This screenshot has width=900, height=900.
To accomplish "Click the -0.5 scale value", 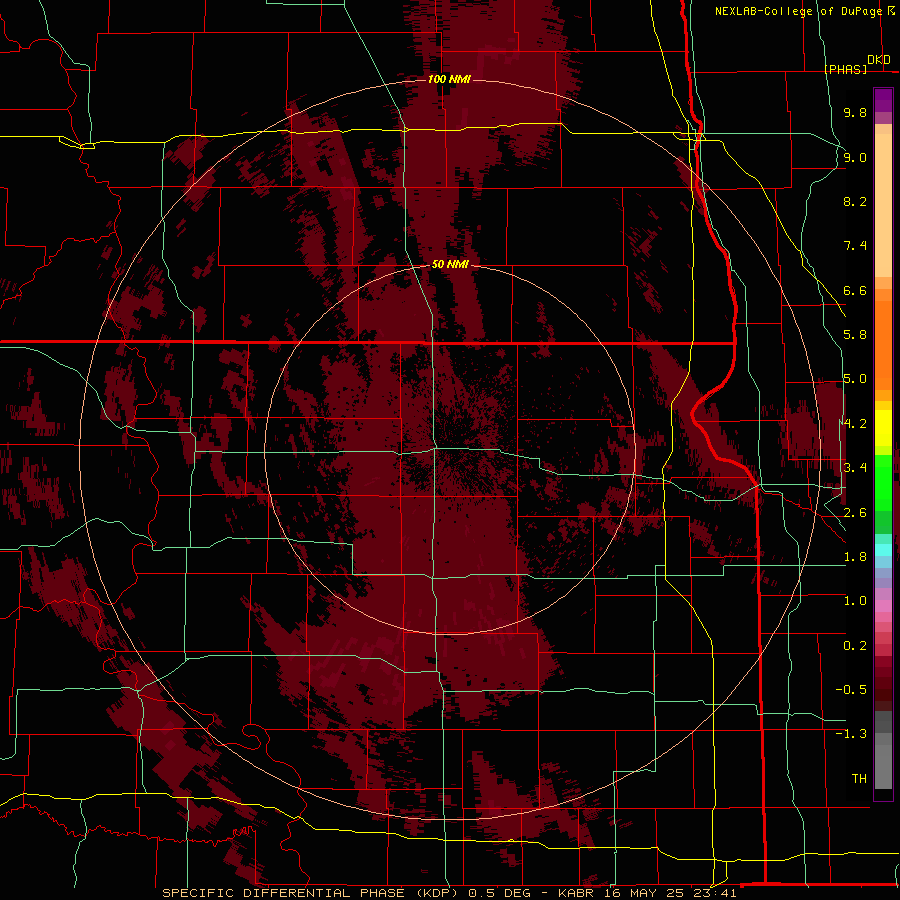I will click(x=851, y=690).
